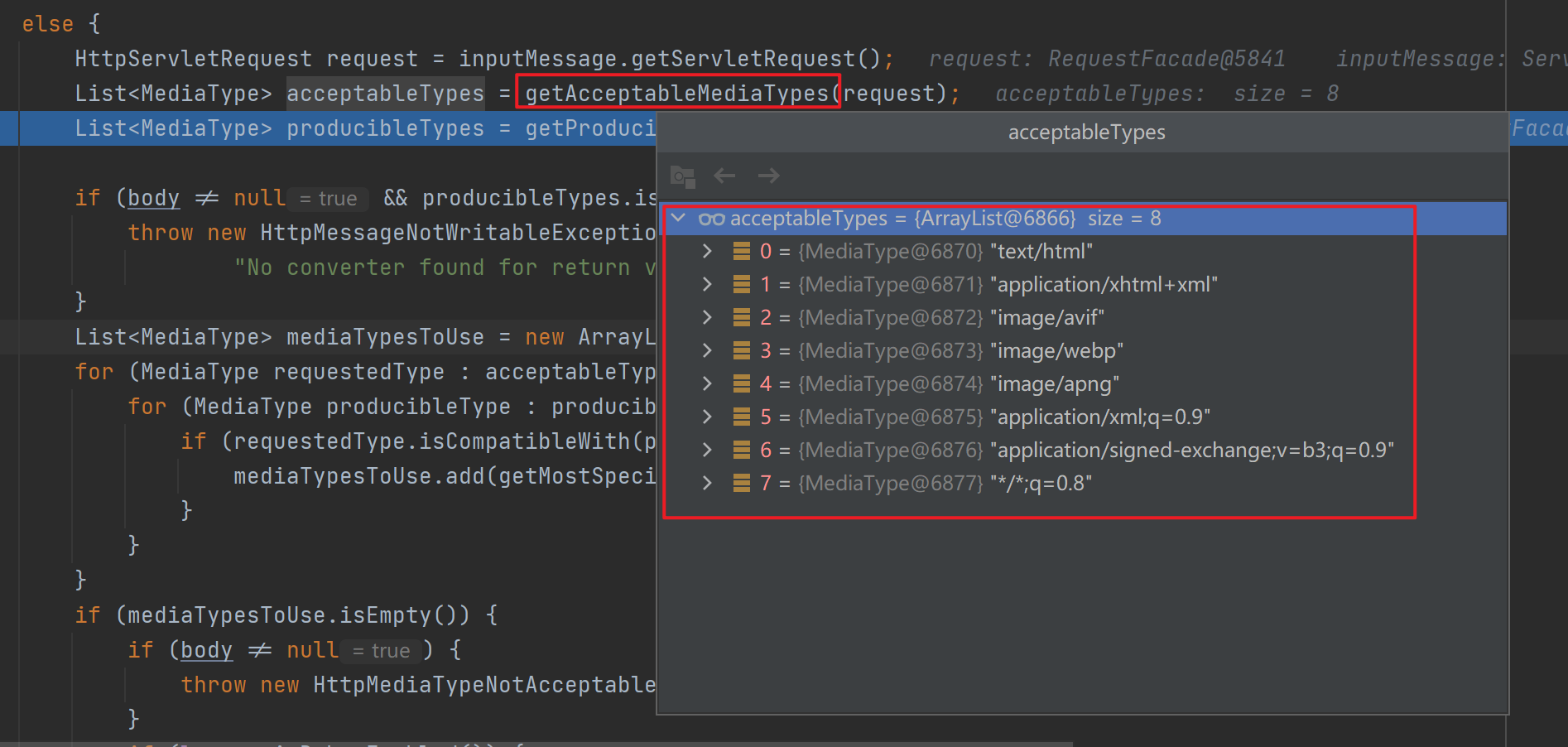The image size is (1568, 747).
Task: Click the underlined body variable in first if statement
Action: [x=153, y=198]
